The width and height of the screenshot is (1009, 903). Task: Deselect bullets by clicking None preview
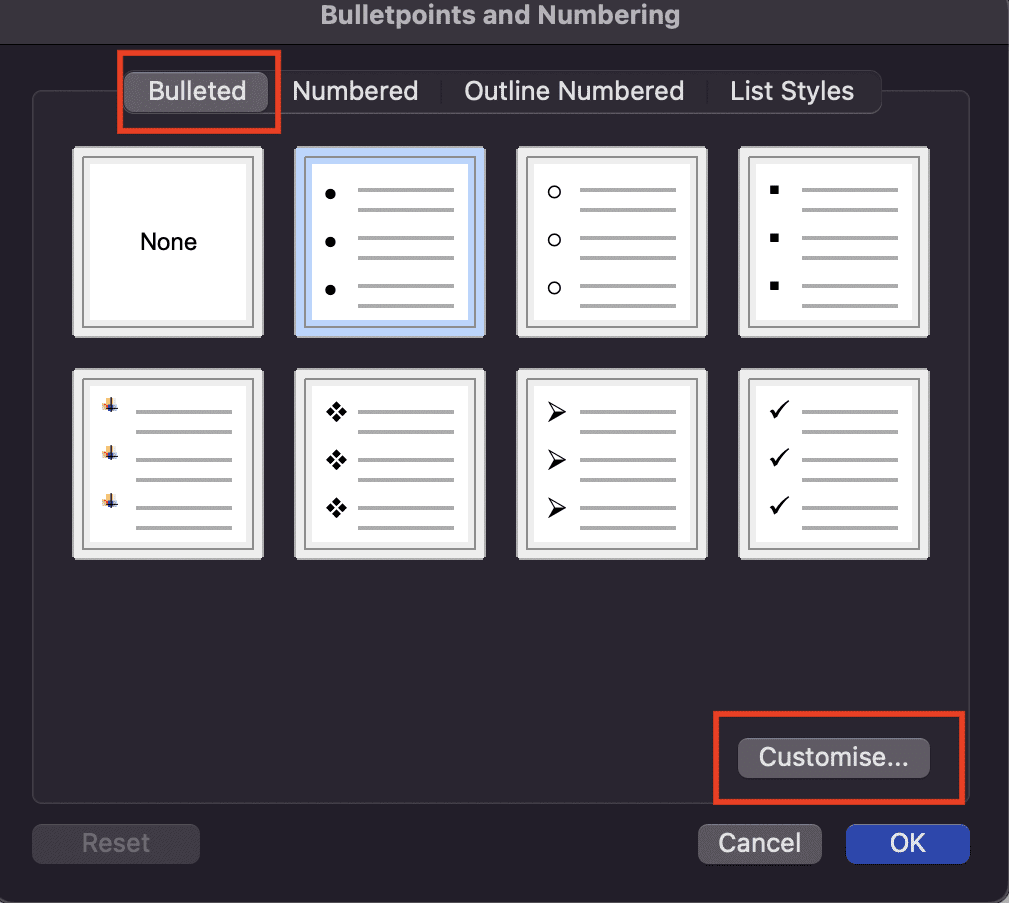167,241
